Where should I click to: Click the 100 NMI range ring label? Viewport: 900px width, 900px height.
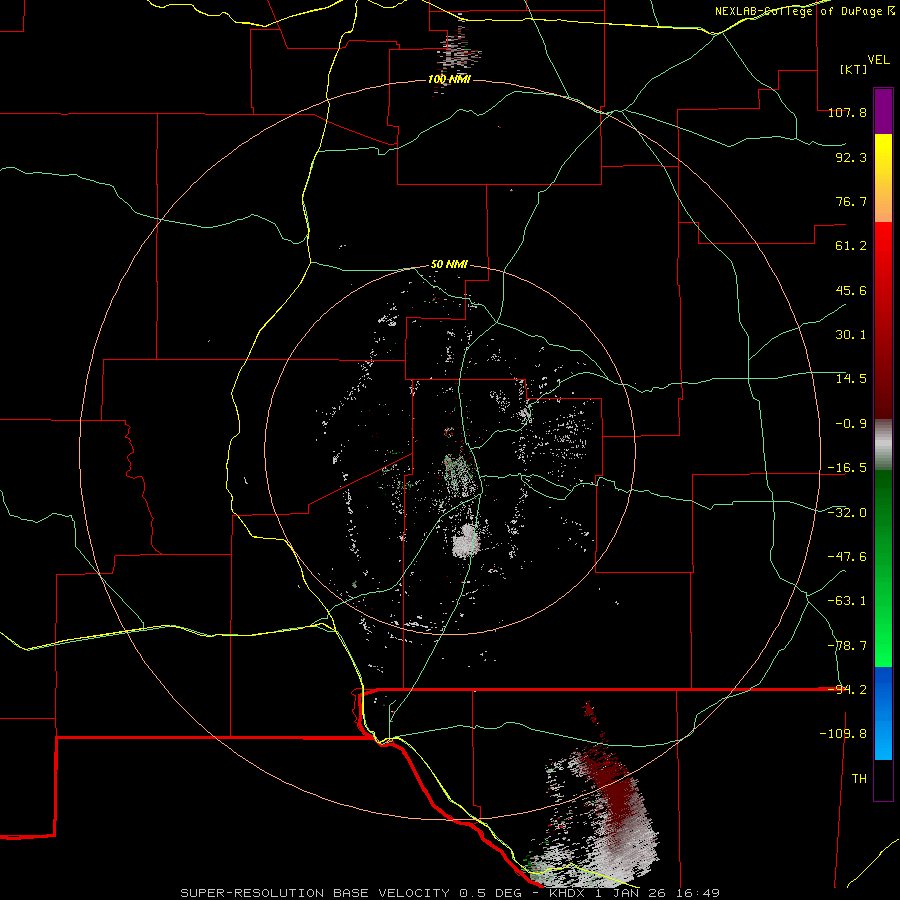click(449, 79)
